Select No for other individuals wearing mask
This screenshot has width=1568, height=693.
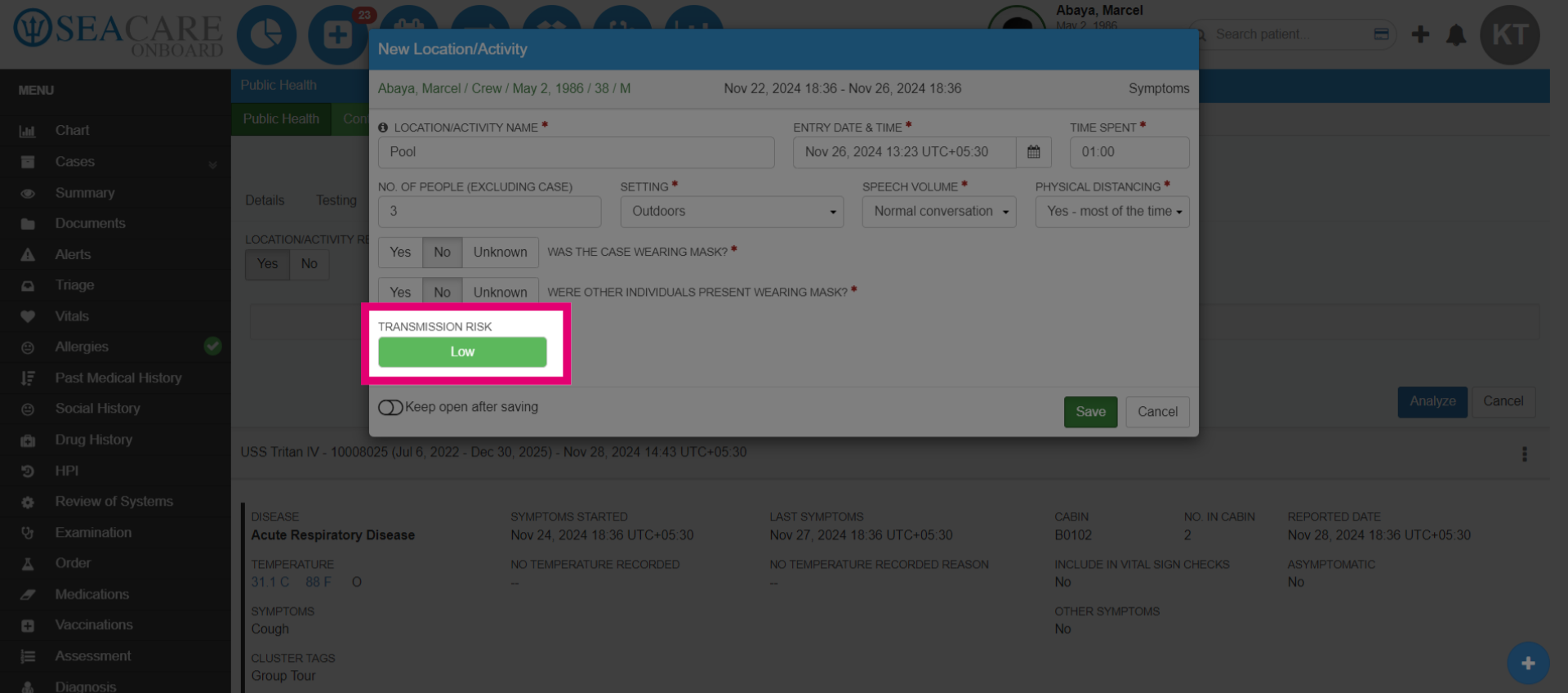click(442, 292)
